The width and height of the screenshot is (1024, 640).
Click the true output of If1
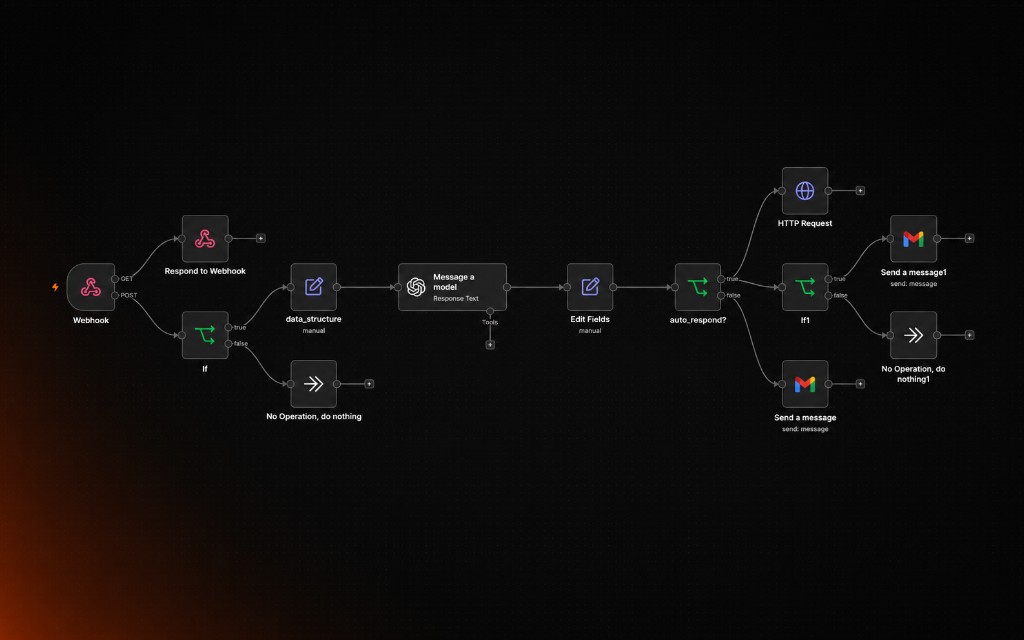click(828, 279)
